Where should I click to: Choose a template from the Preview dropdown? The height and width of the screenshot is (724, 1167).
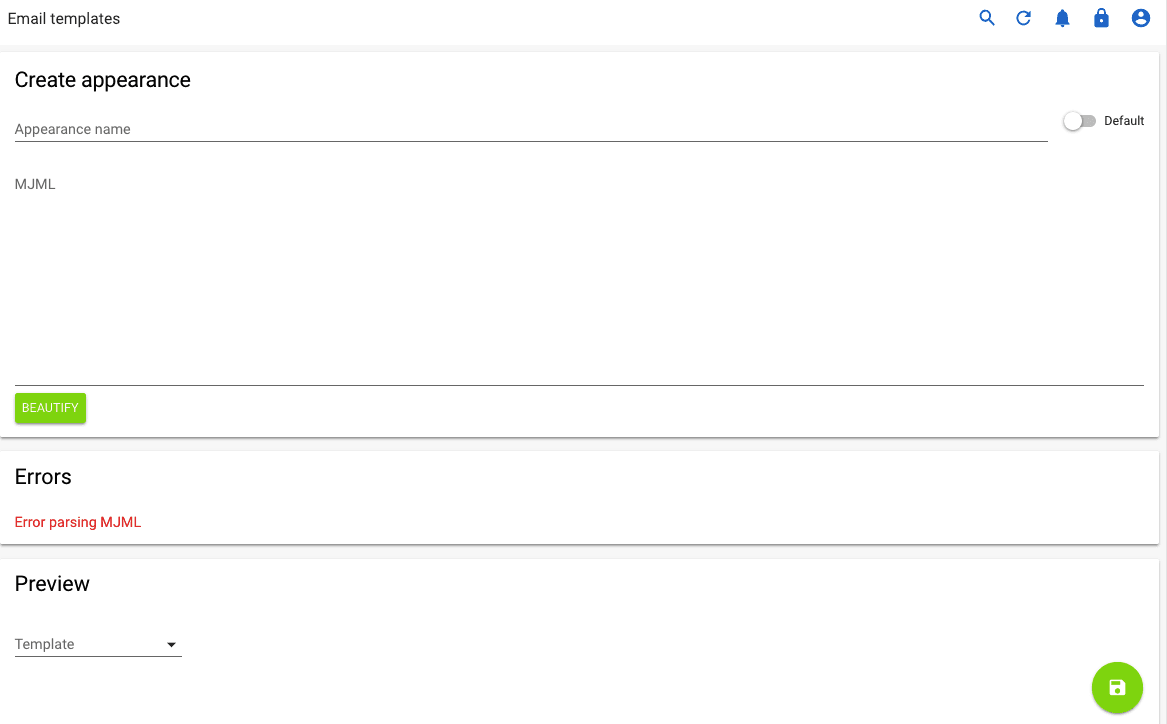pos(97,644)
